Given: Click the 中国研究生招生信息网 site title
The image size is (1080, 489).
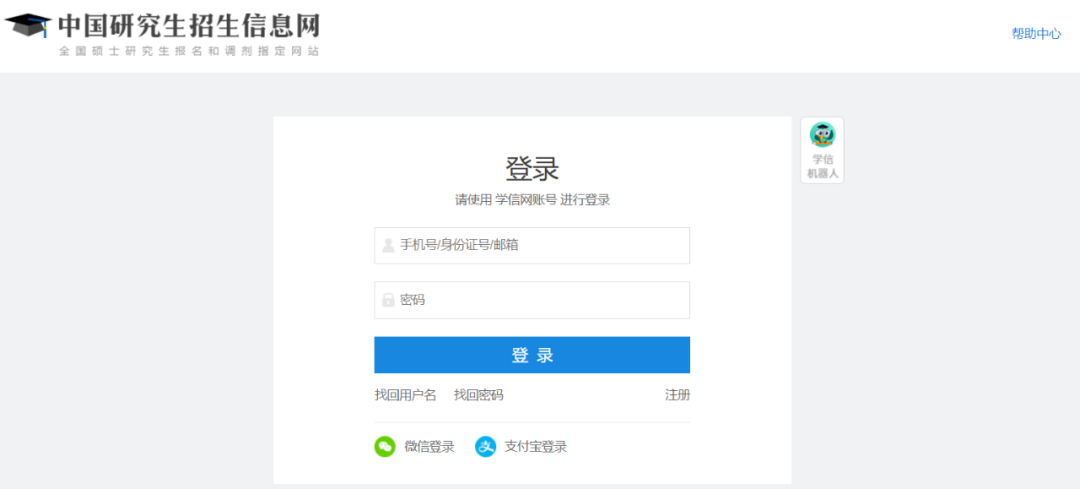Looking at the screenshot, I should click(189, 25).
